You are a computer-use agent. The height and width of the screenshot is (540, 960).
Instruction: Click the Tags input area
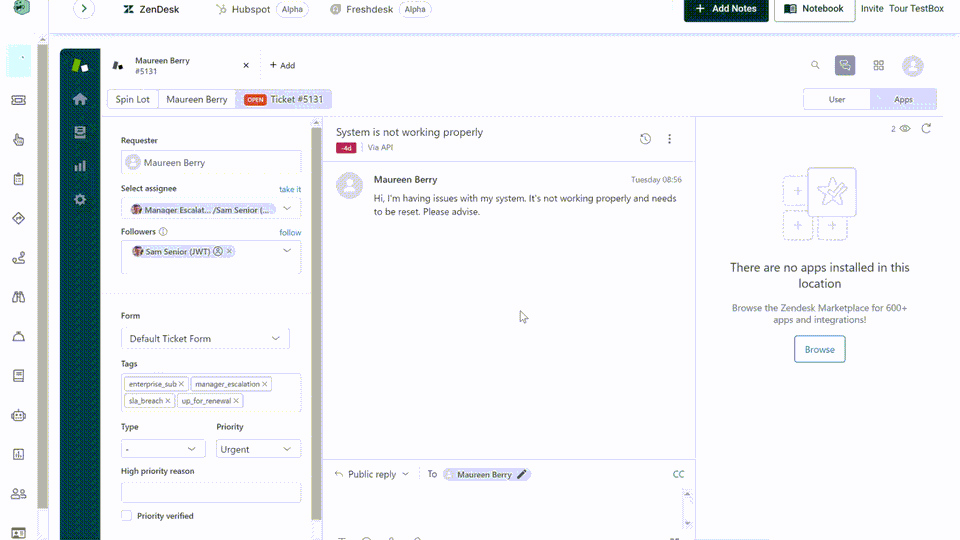[x=211, y=392]
